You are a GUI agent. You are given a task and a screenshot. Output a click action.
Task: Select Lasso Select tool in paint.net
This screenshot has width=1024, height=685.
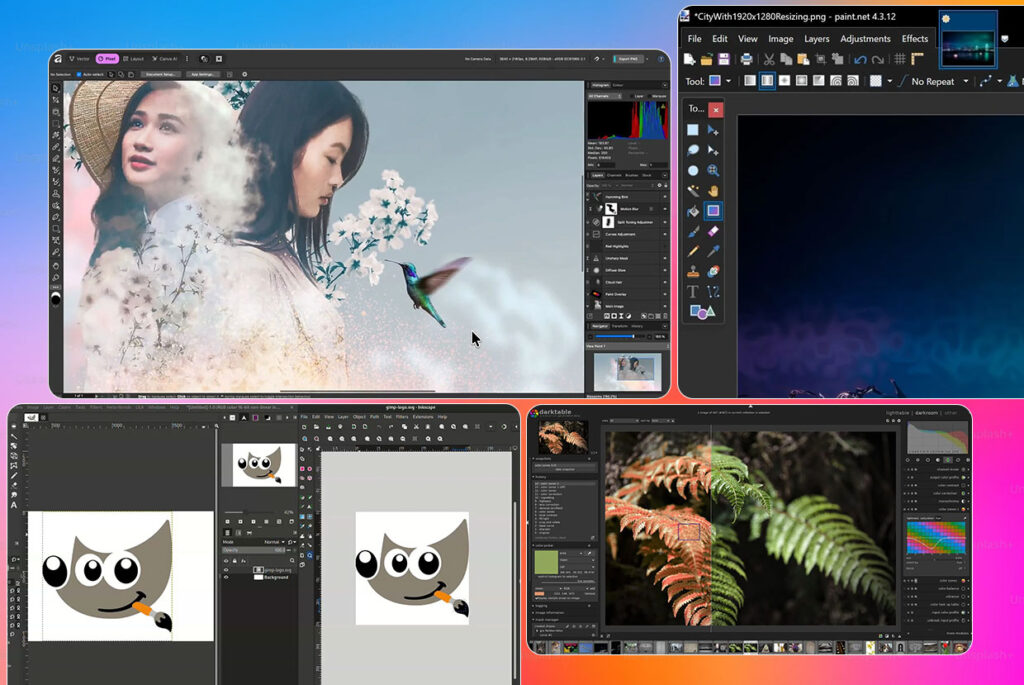693,150
